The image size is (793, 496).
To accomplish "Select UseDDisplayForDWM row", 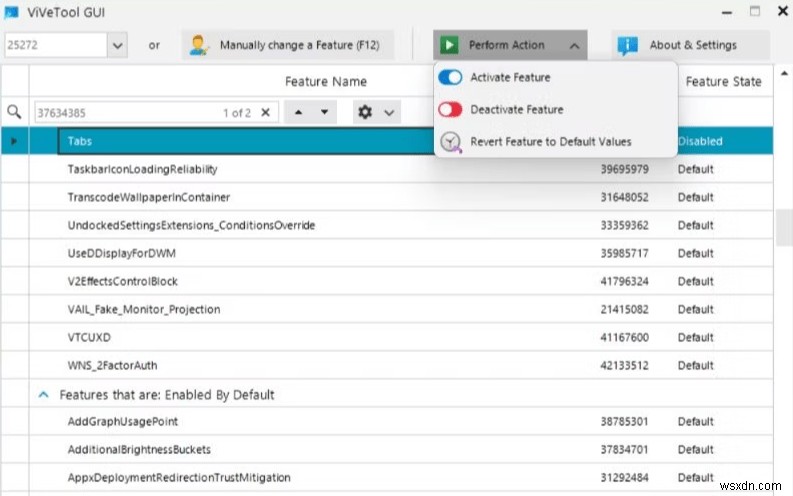I will [387, 253].
